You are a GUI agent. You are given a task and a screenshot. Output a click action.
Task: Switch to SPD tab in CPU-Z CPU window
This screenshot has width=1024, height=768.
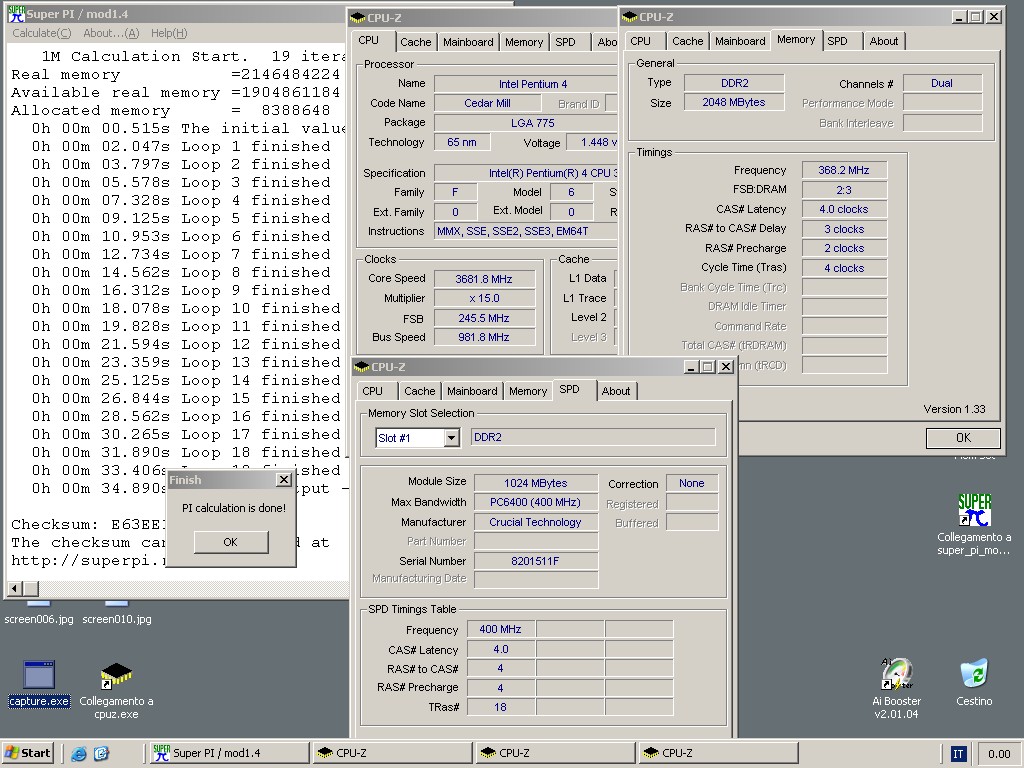[566, 42]
